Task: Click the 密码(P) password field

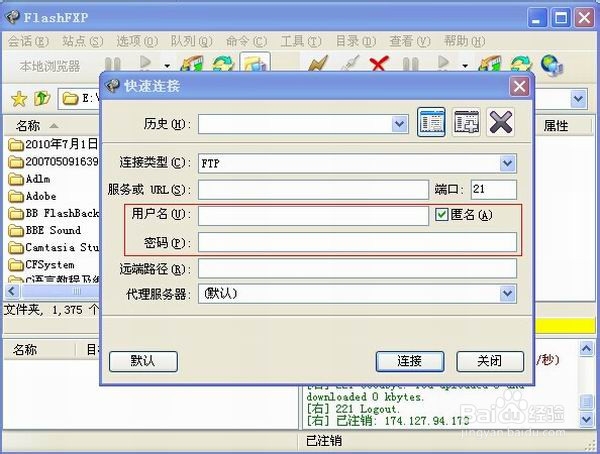Action: [x=357, y=242]
